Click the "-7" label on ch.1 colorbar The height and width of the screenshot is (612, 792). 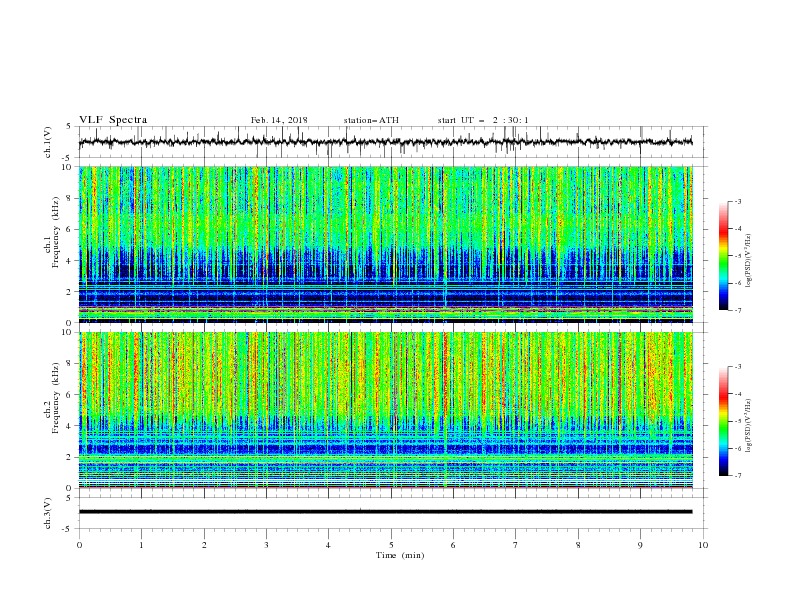pyautogui.click(x=737, y=310)
